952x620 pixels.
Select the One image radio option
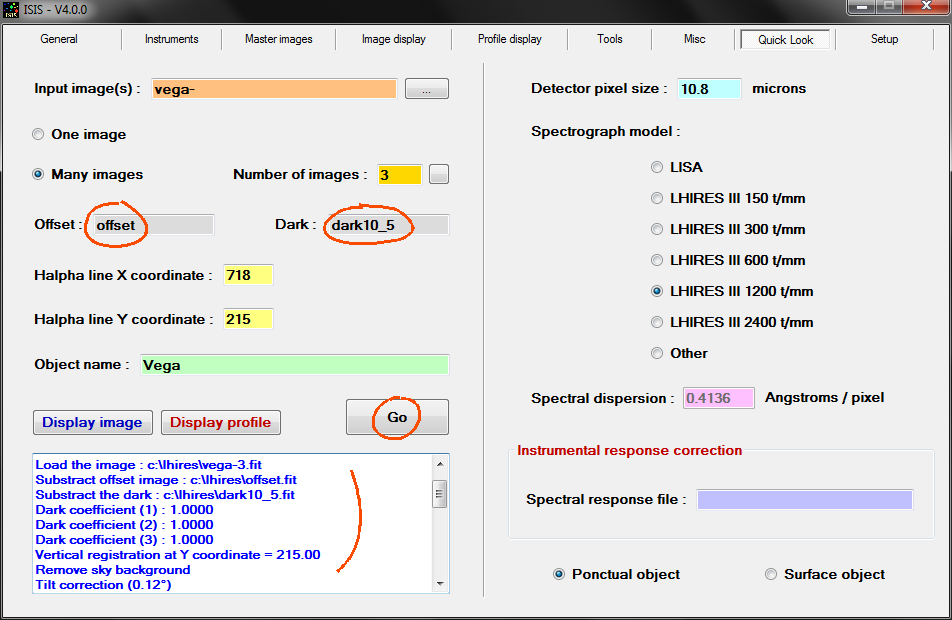tap(39, 134)
